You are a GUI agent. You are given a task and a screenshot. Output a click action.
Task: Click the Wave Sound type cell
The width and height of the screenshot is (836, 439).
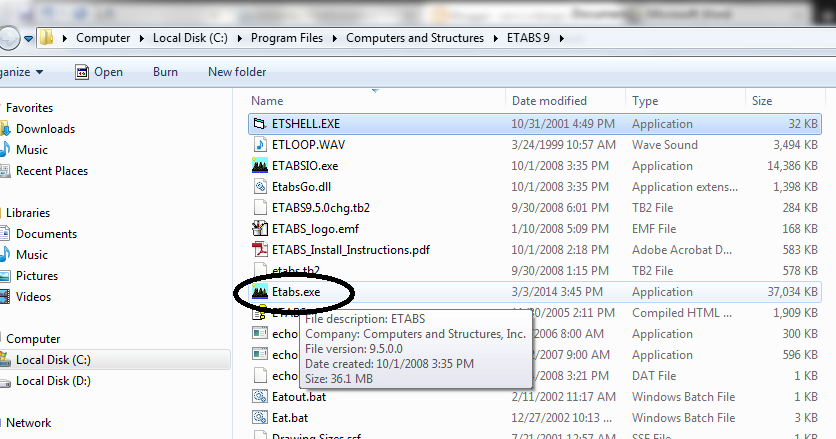pos(665,145)
